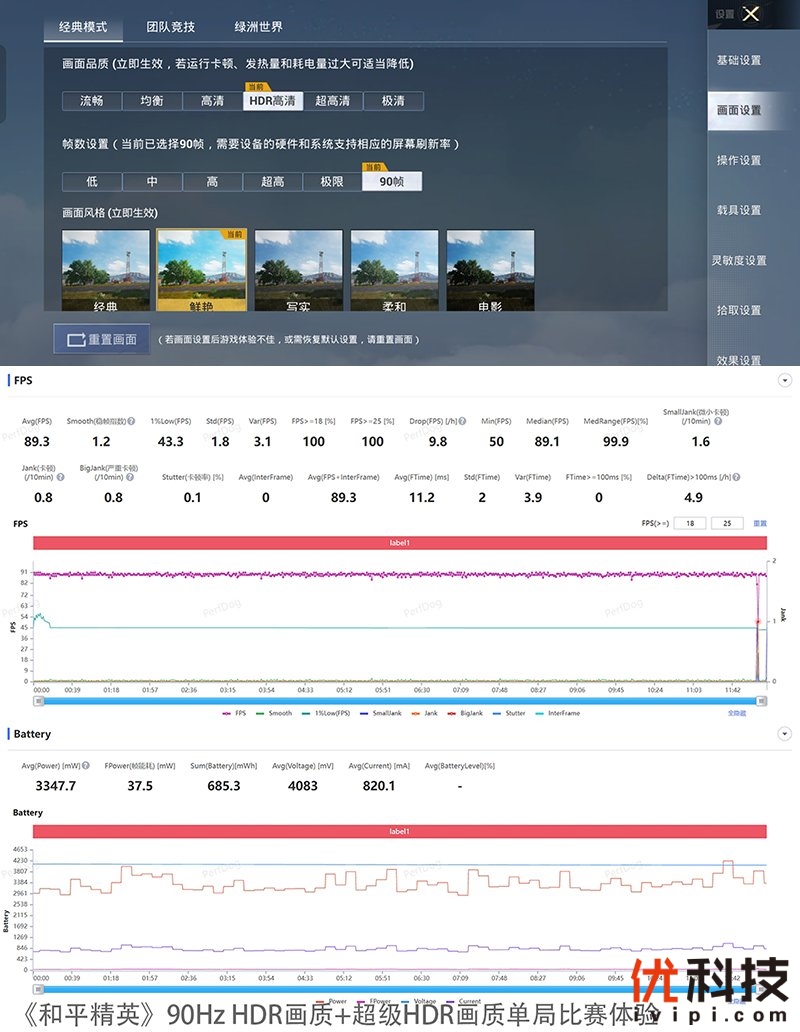
Task: Collapse the FPS section chevron
Action: [784, 381]
